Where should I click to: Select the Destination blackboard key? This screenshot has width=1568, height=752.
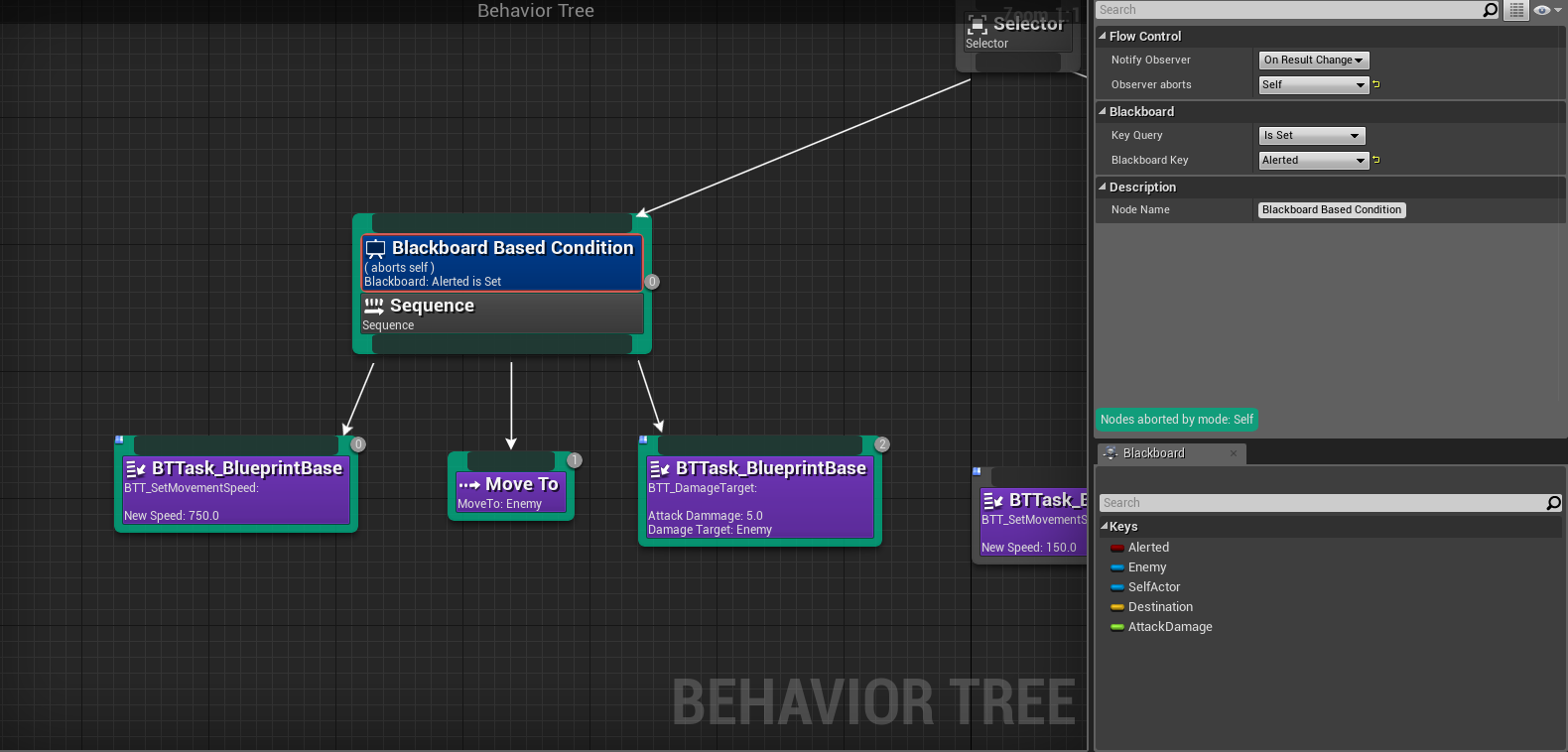1160,607
